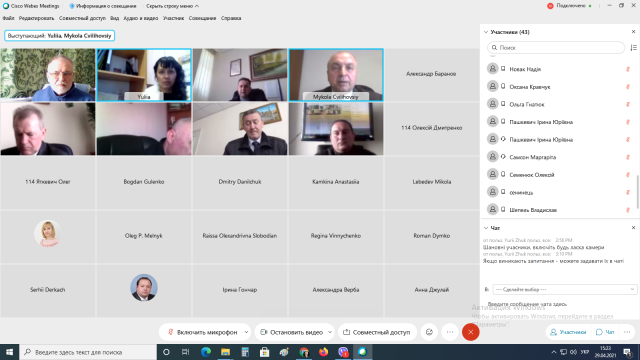This screenshot has height=360, width=640.
Task: Click muted mic icon for Шепель Владислав
Action: point(628,210)
